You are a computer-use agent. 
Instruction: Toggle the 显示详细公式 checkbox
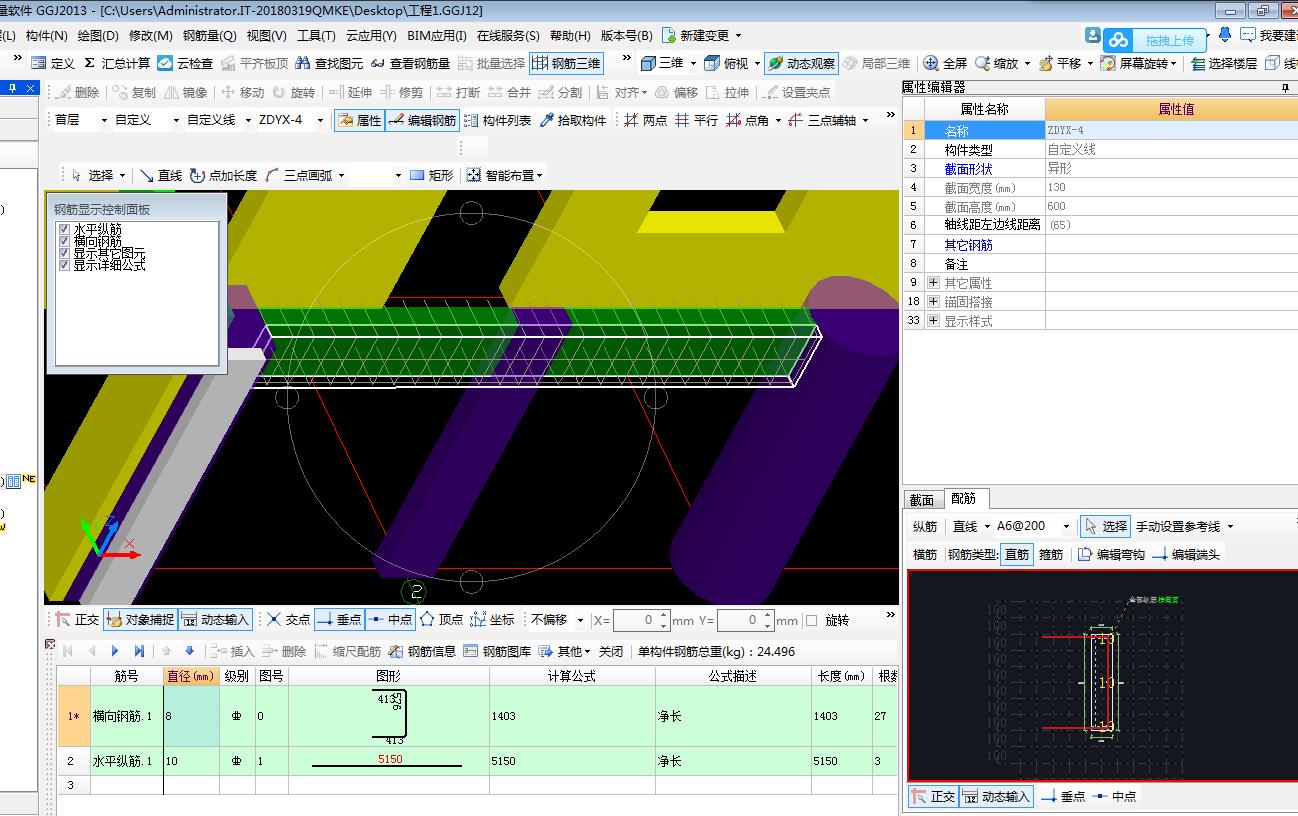click(x=65, y=265)
